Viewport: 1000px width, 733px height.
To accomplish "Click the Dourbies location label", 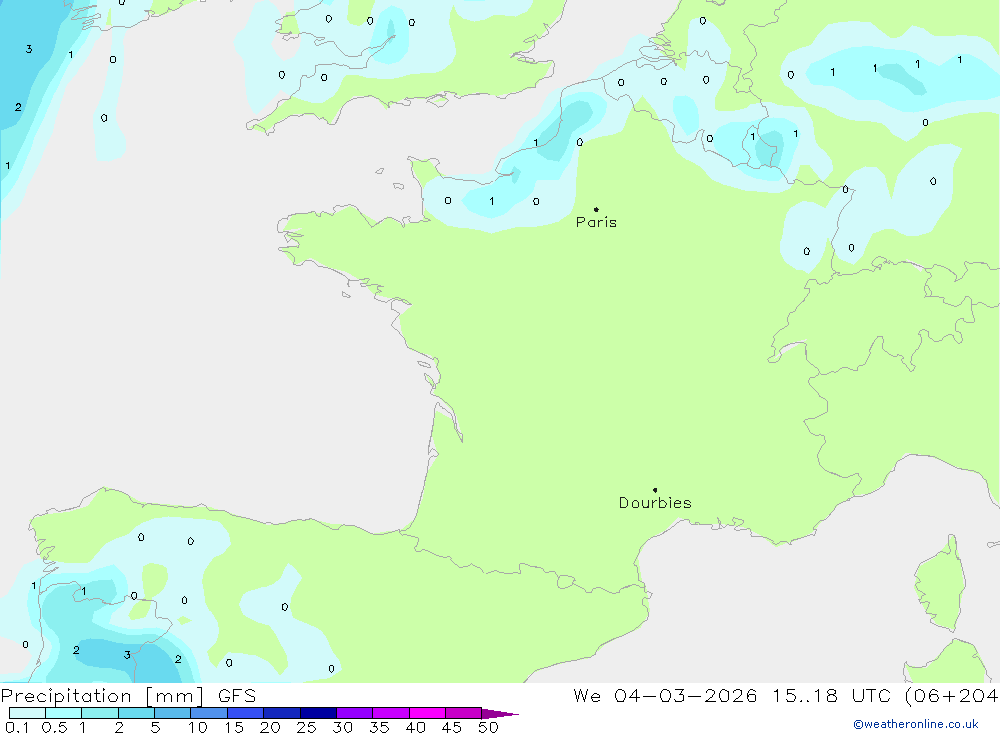I will coord(655,503).
